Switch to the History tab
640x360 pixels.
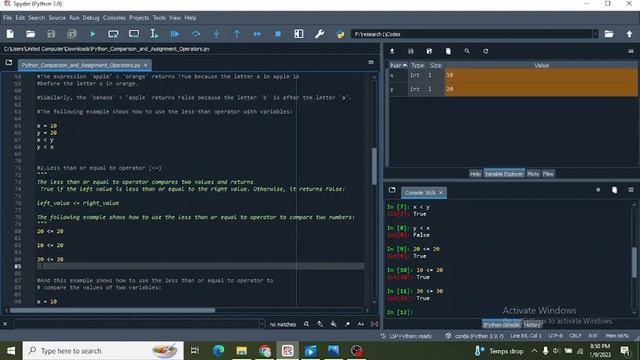click(x=532, y=325)
